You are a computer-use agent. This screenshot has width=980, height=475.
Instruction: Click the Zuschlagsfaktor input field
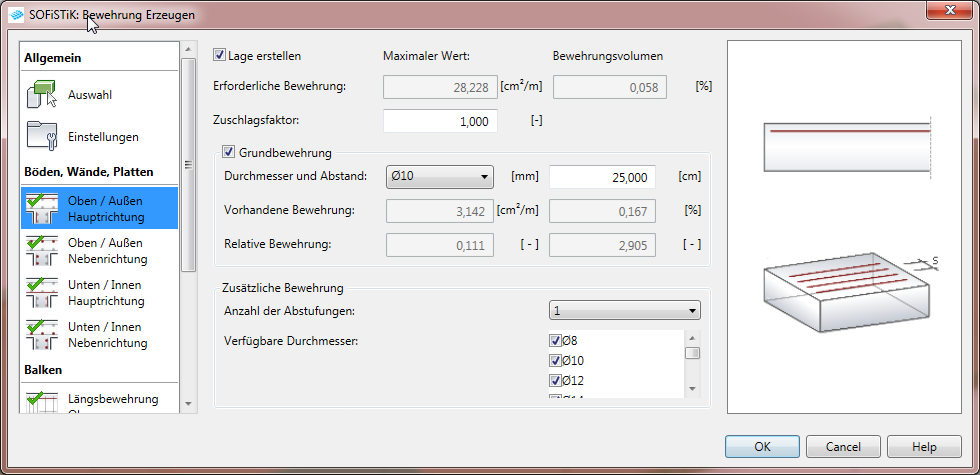click(x=439, y=121)
